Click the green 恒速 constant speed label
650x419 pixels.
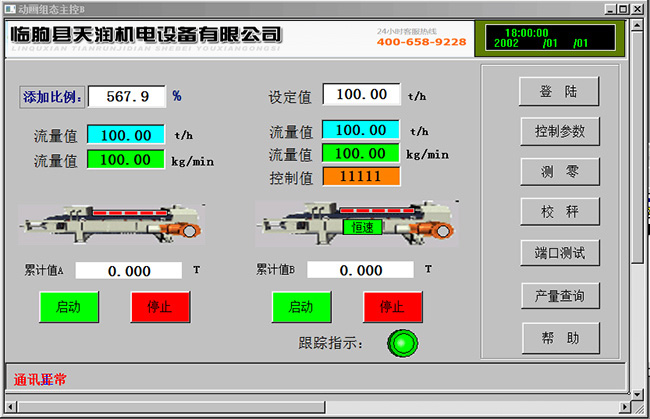click(x=363, y=227)
